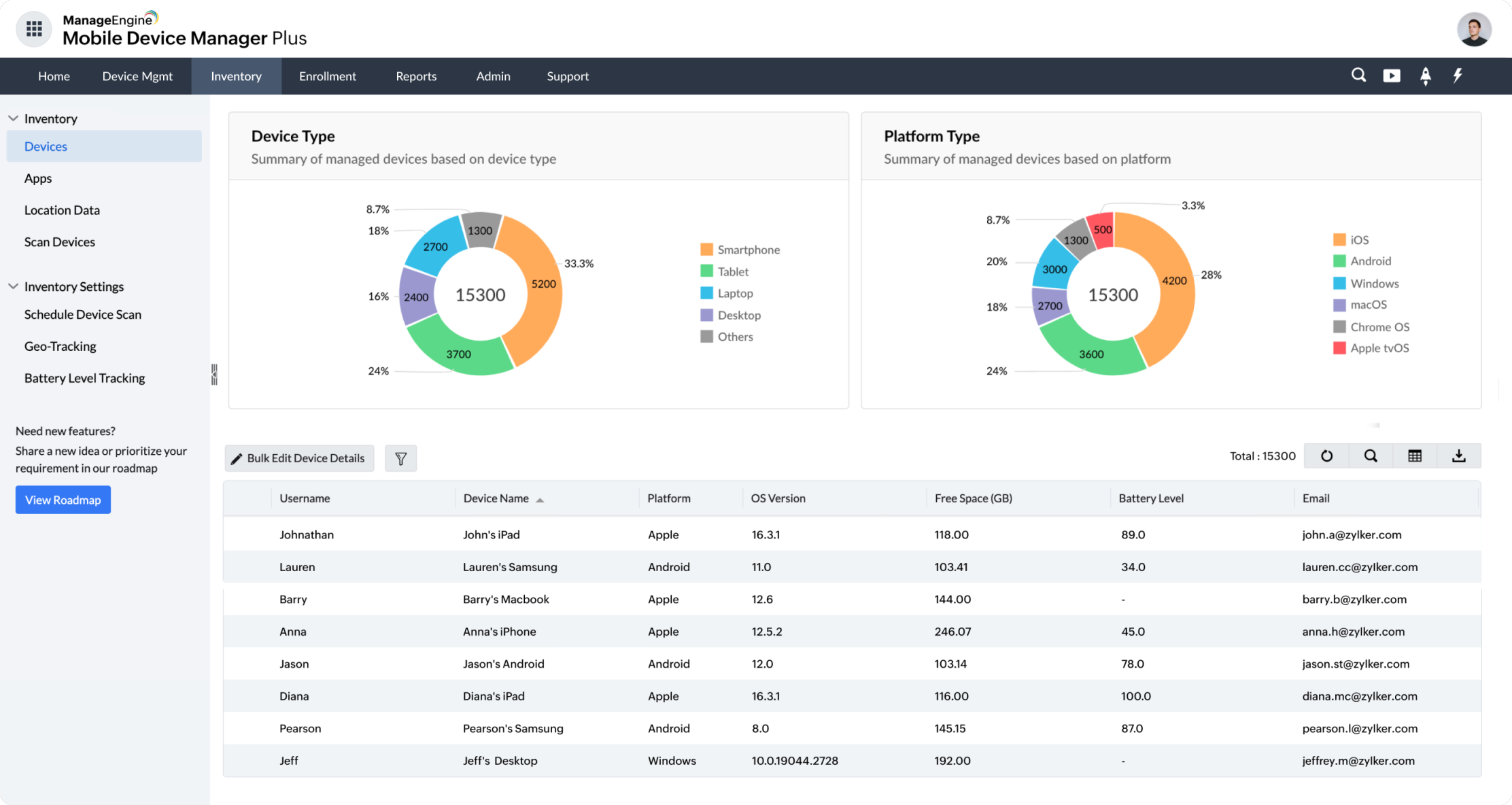
Task: Open column customization via the table grid icon
Action: tap(1414, 456)
